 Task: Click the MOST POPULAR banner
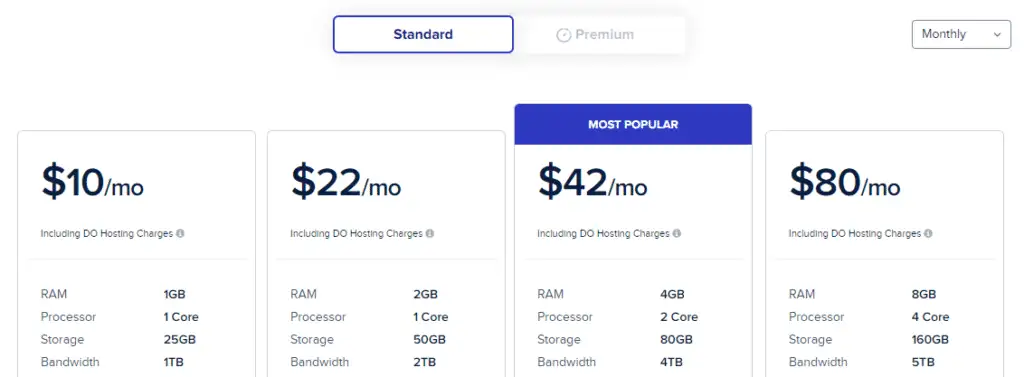pos(633,124)
